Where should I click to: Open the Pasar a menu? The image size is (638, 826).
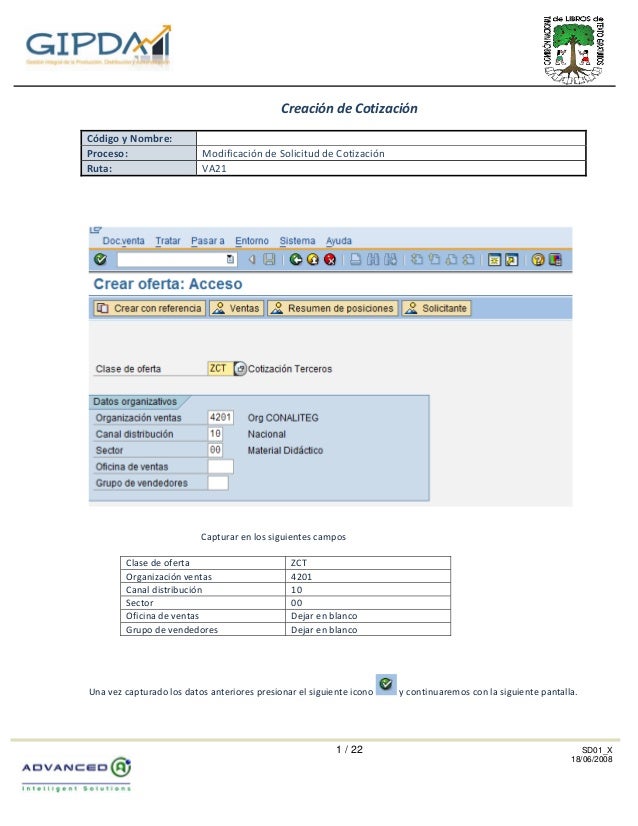pyautogui.click(x=207, y=241)
